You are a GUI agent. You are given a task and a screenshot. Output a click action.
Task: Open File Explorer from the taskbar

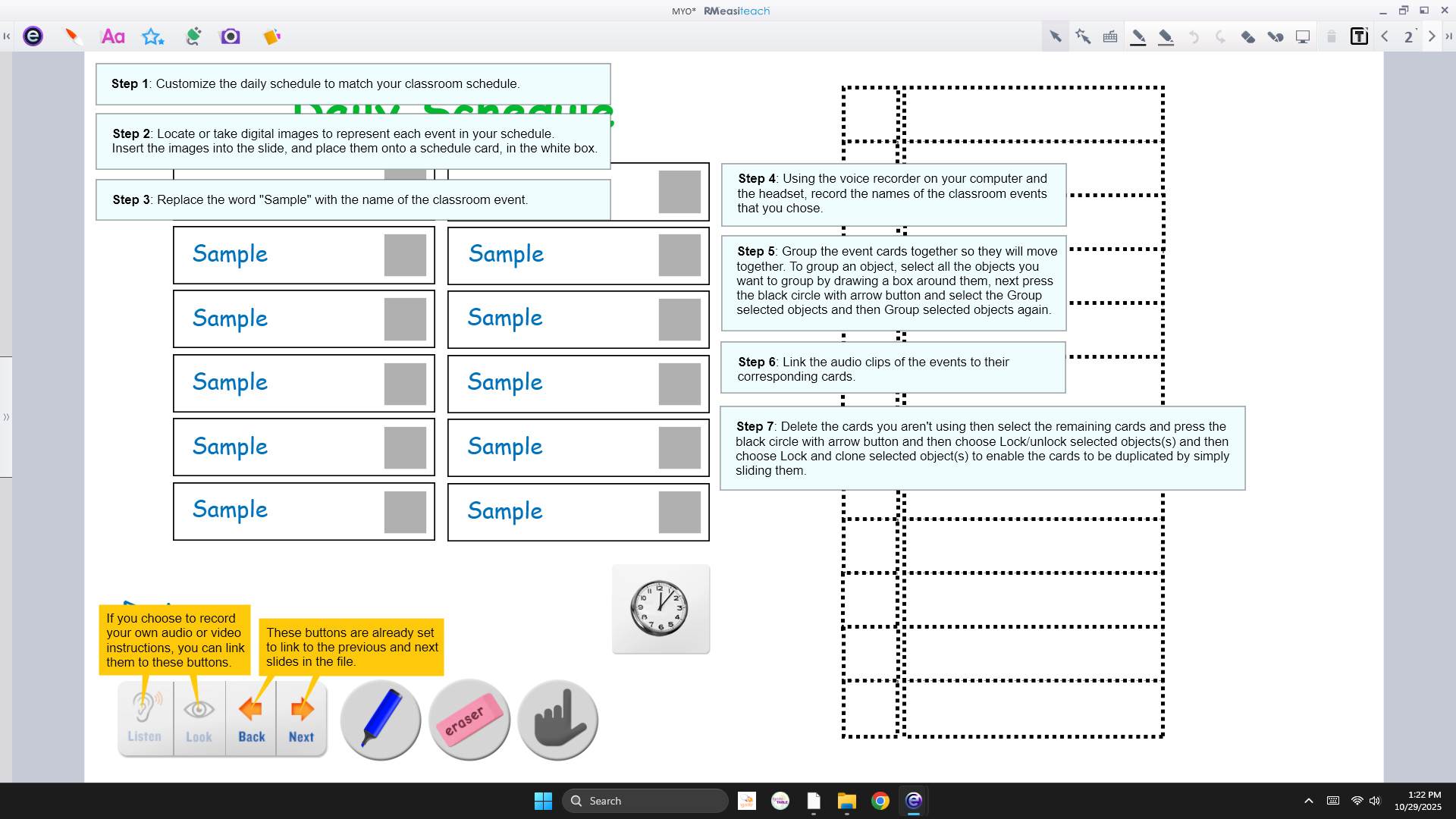pyautogui.click(x=847, y=801)
